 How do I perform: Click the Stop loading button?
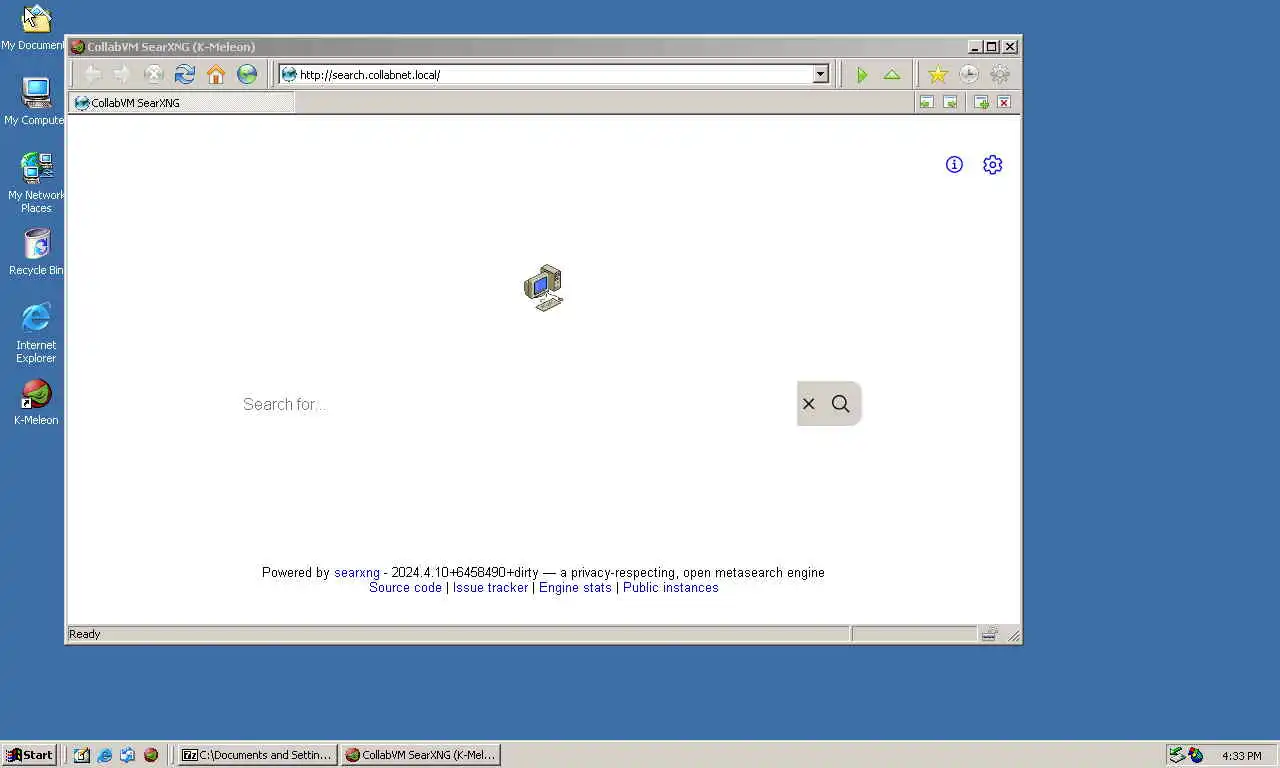(153, 74)
